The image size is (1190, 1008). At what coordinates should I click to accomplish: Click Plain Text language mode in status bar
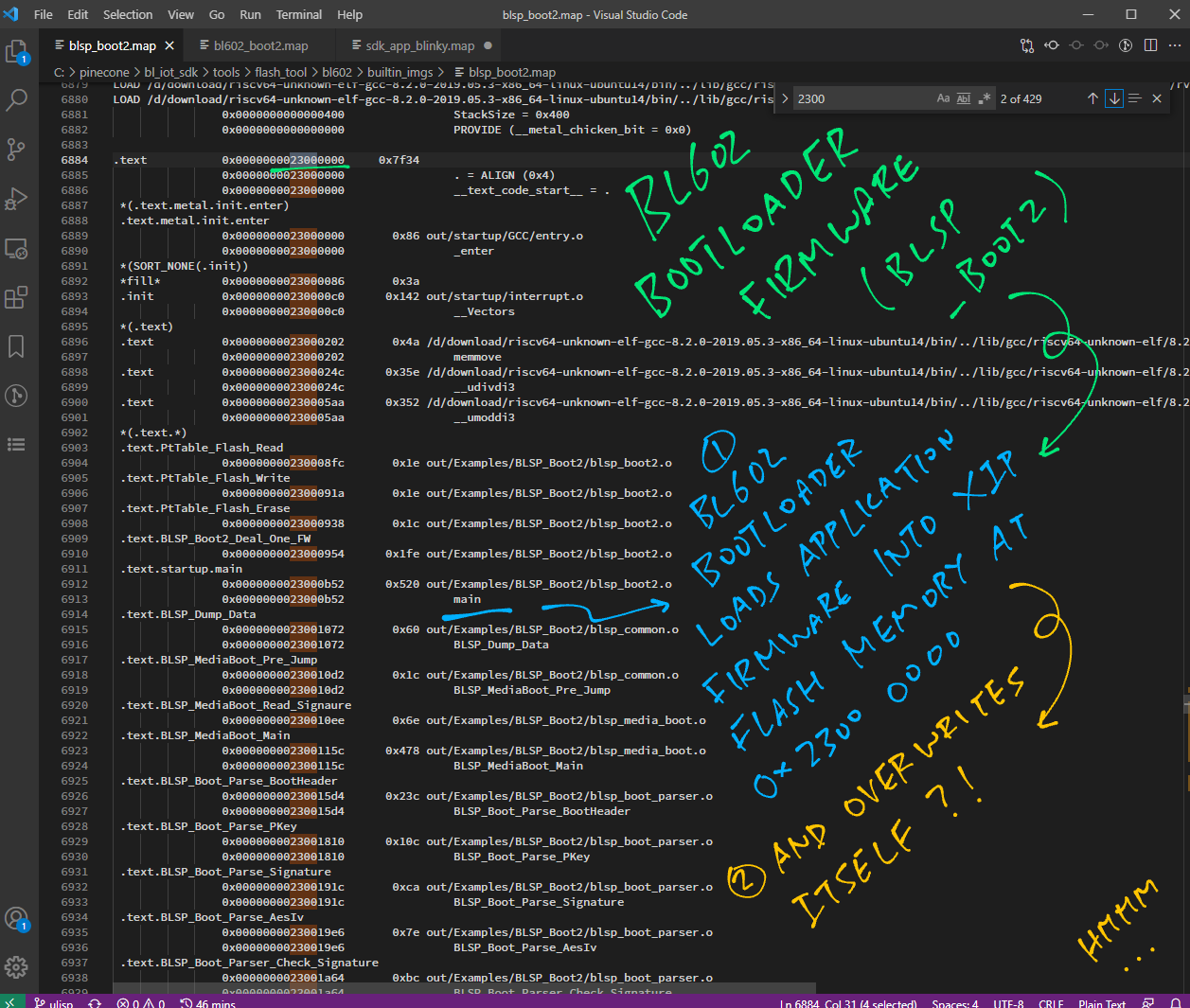[1101, 1003]
